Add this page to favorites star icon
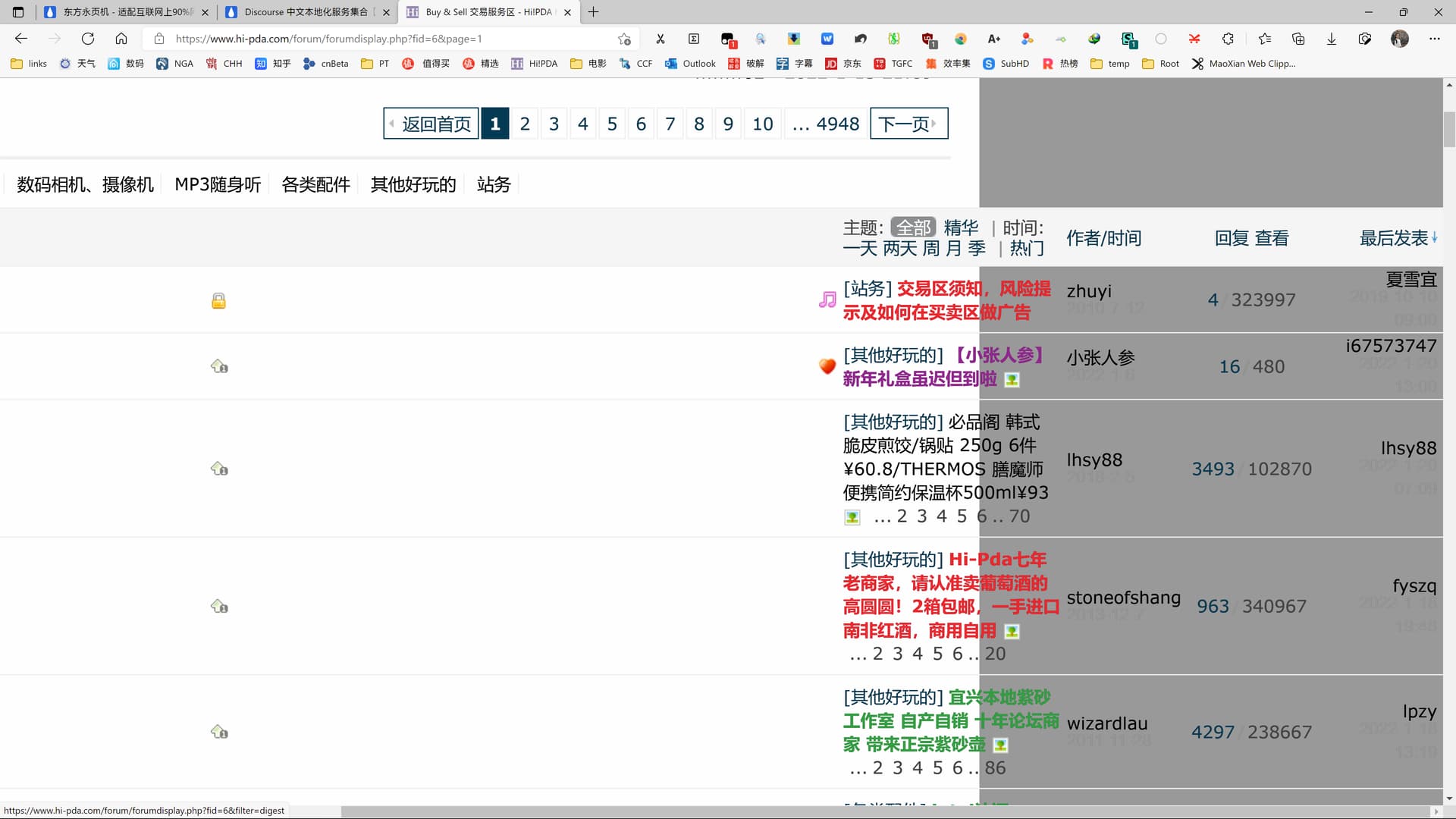 [x=623, y=39]
